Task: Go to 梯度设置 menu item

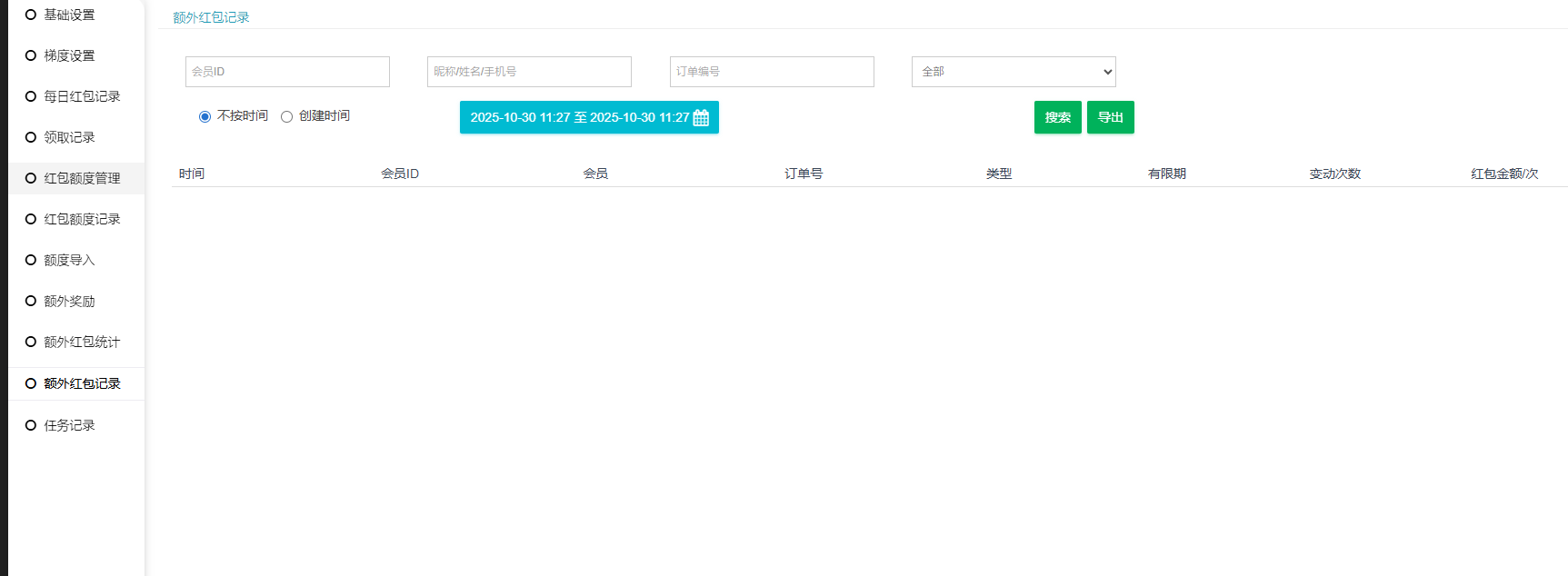Action: click(x=69, y=55)
